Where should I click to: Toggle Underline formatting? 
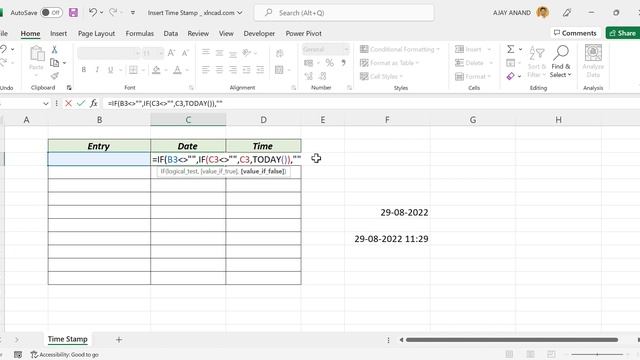(x=111, y=70)
